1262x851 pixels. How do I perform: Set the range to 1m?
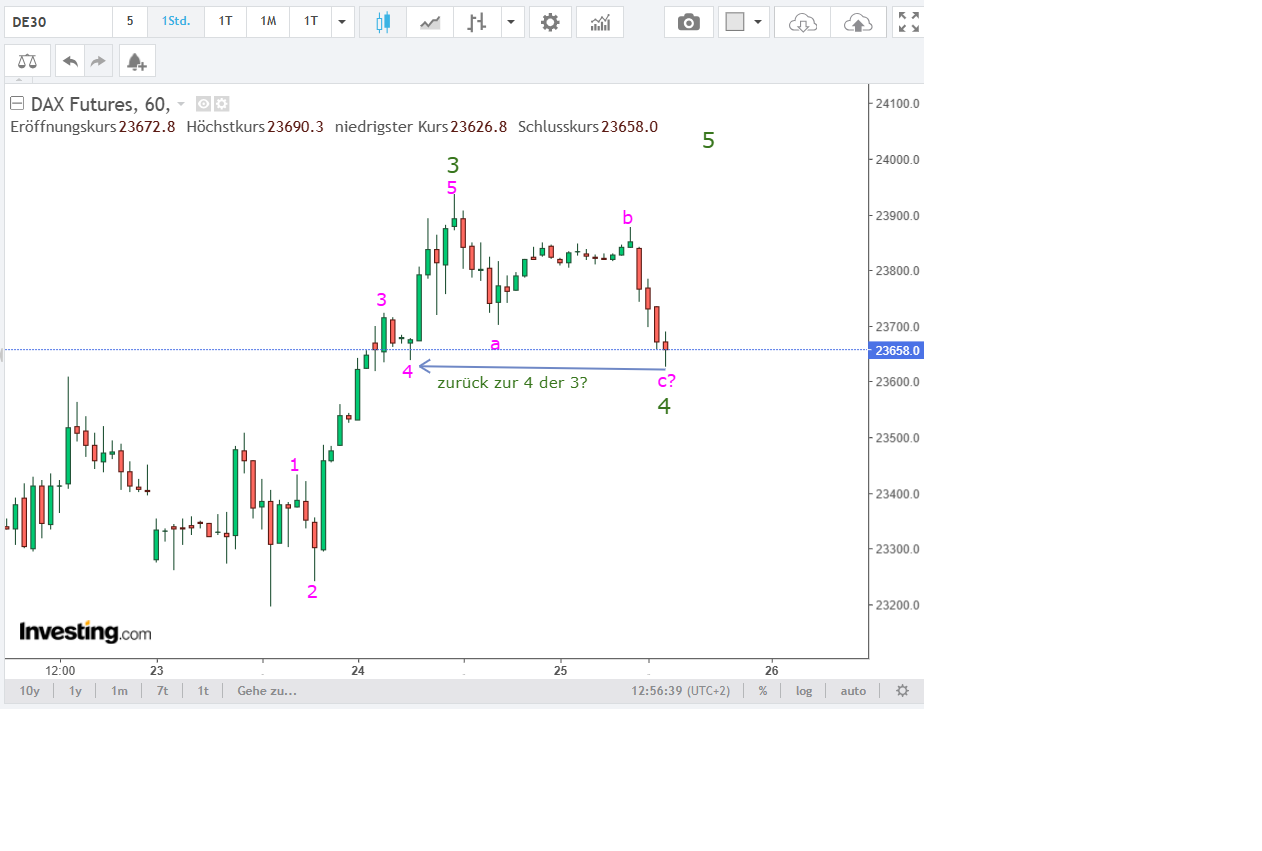(x=119, y=691)
